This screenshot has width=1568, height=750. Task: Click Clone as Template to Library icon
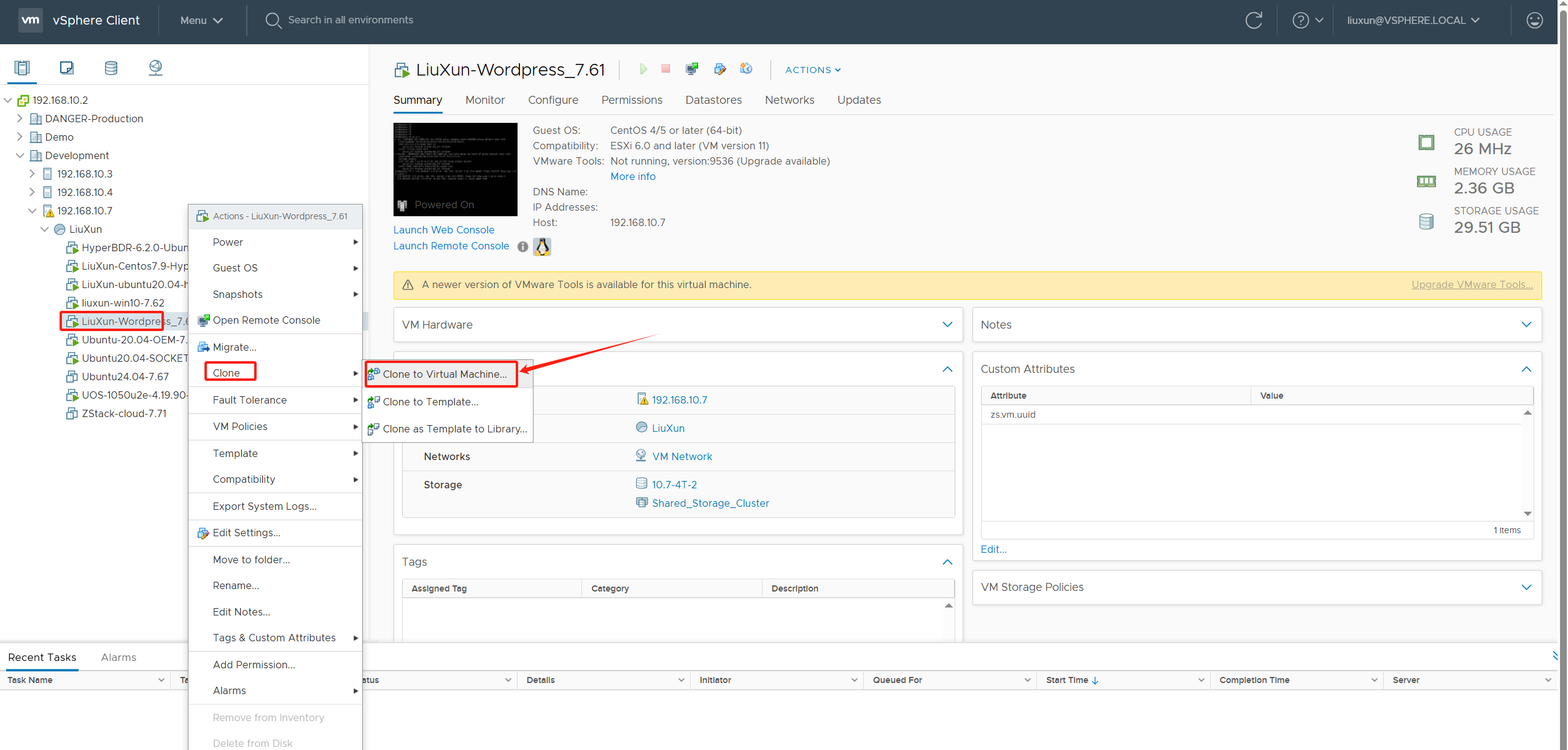click(373, 429)
